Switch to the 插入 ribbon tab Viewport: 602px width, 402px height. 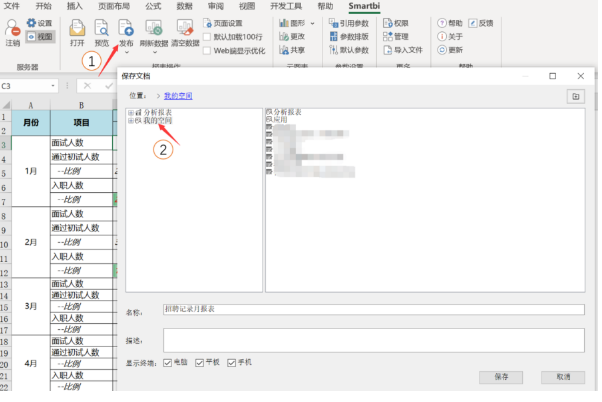tap(74, 6)
